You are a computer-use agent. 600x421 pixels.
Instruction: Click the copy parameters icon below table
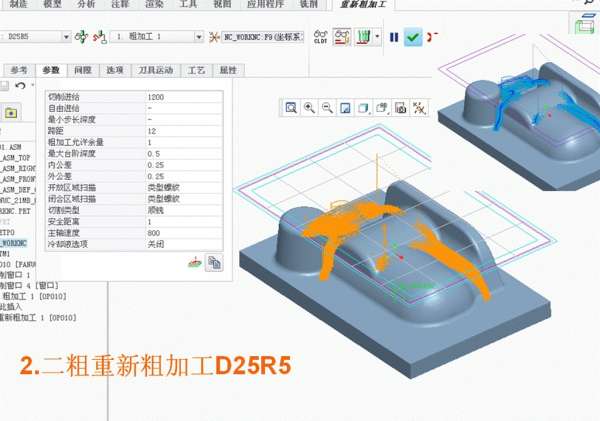click(x=214, y=262)
